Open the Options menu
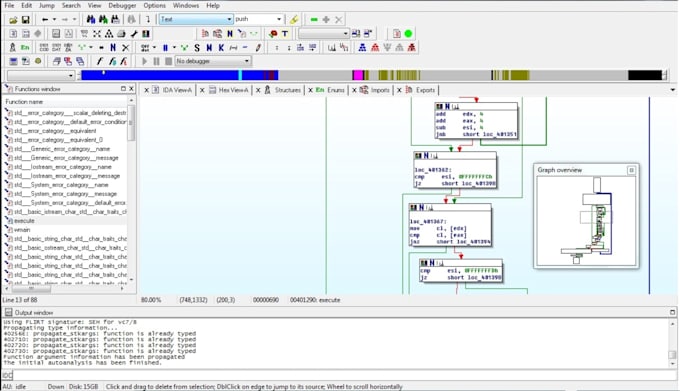This screenshot has height=391, width=680. pyautogui.click(x=154, y=5)
